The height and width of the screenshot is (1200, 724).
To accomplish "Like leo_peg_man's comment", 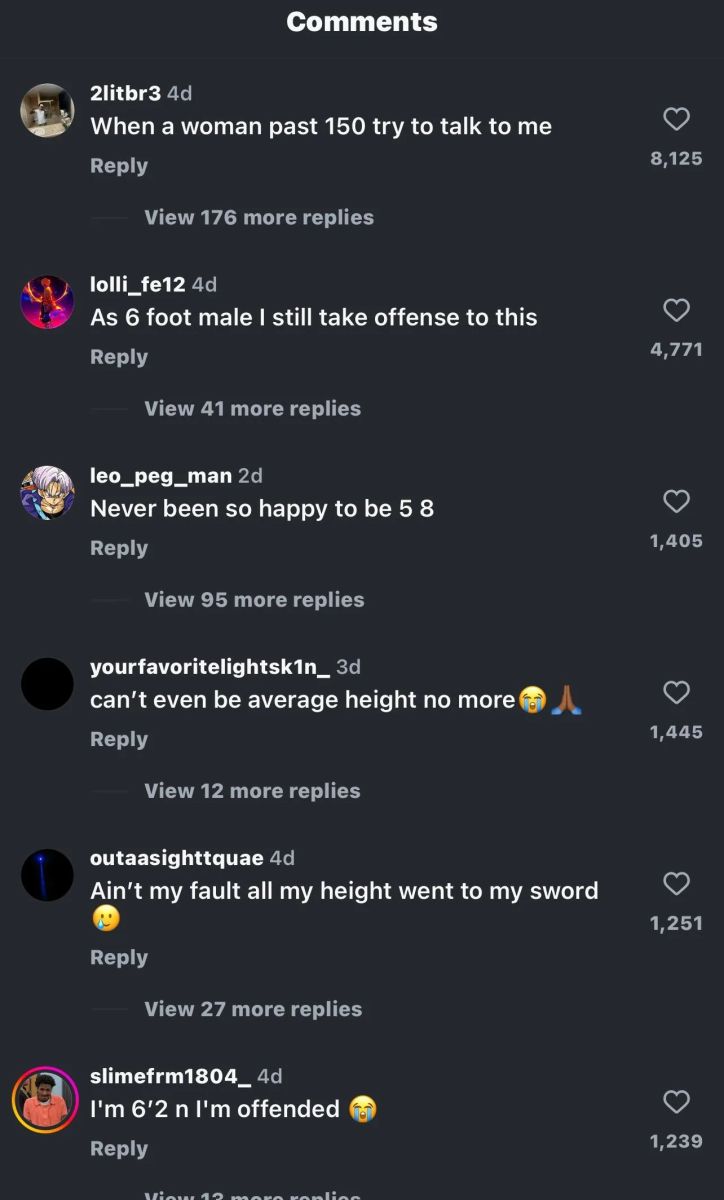I will 677,501.
